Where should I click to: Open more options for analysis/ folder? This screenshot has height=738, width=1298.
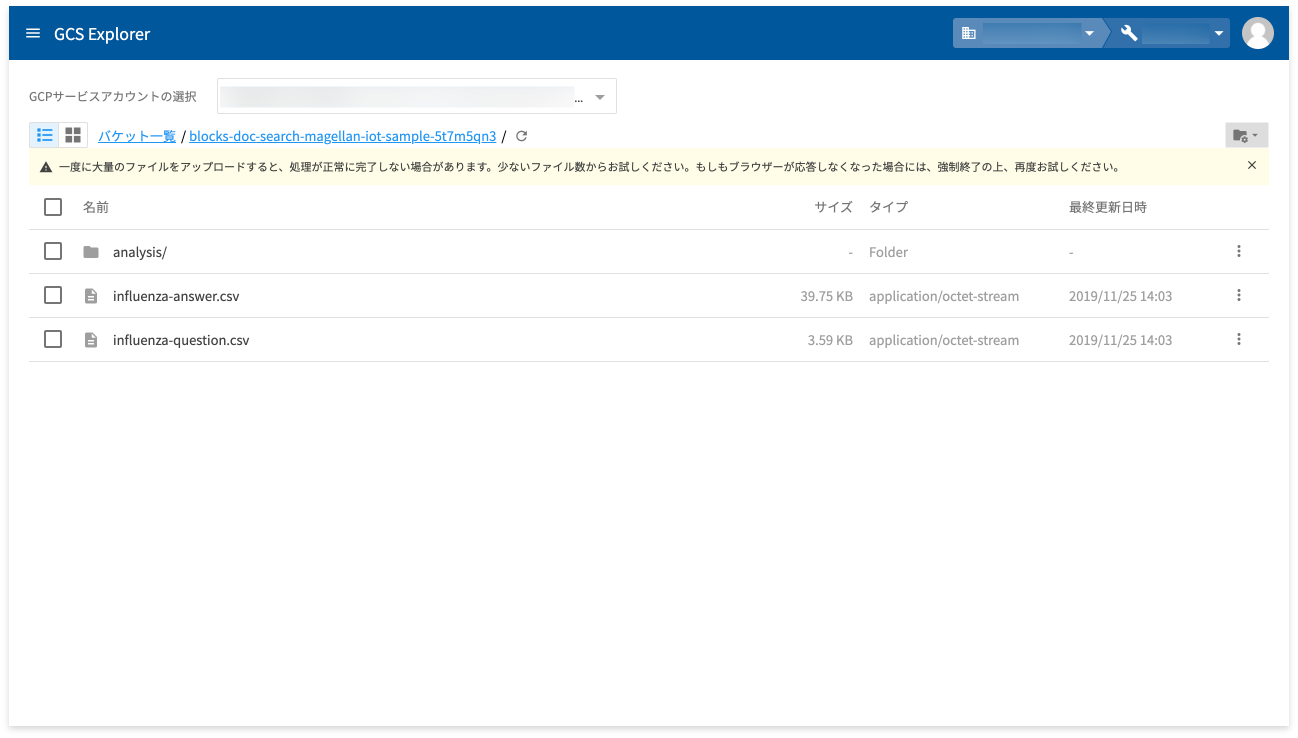pos(1239,251)
